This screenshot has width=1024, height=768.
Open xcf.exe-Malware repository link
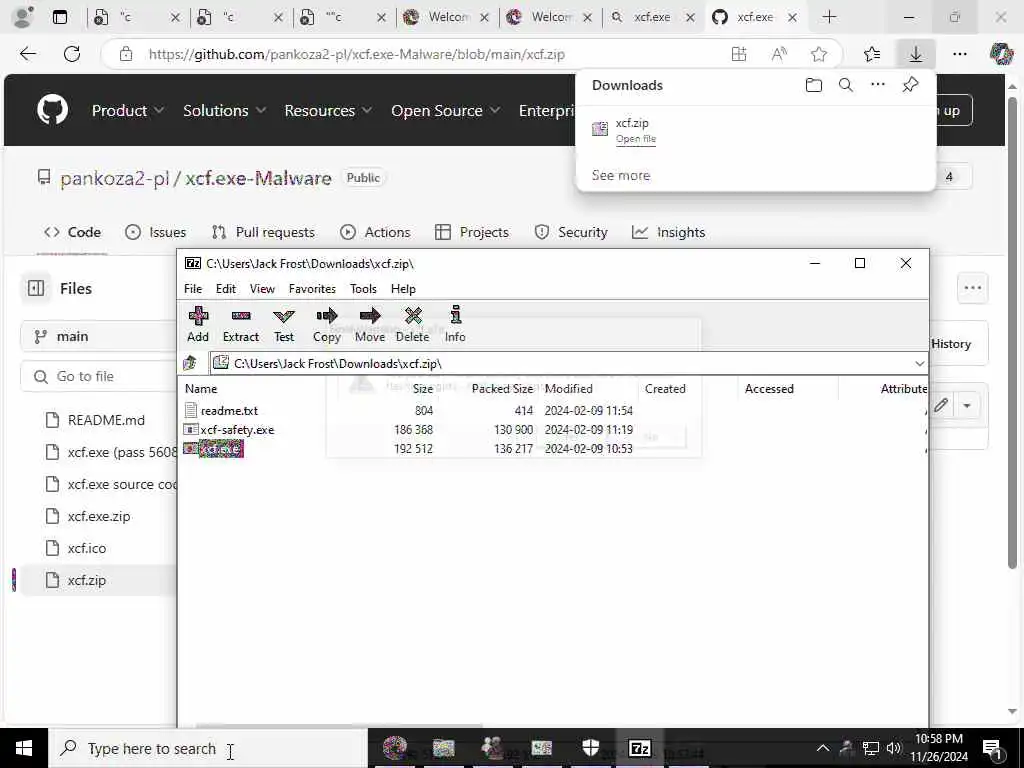coord(258,178)
